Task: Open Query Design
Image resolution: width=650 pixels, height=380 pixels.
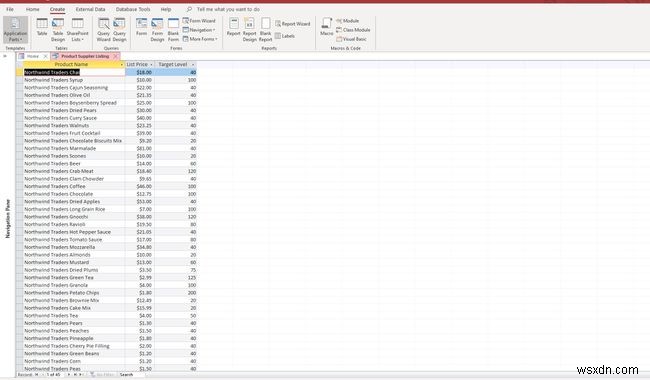Action: point(119,30)
